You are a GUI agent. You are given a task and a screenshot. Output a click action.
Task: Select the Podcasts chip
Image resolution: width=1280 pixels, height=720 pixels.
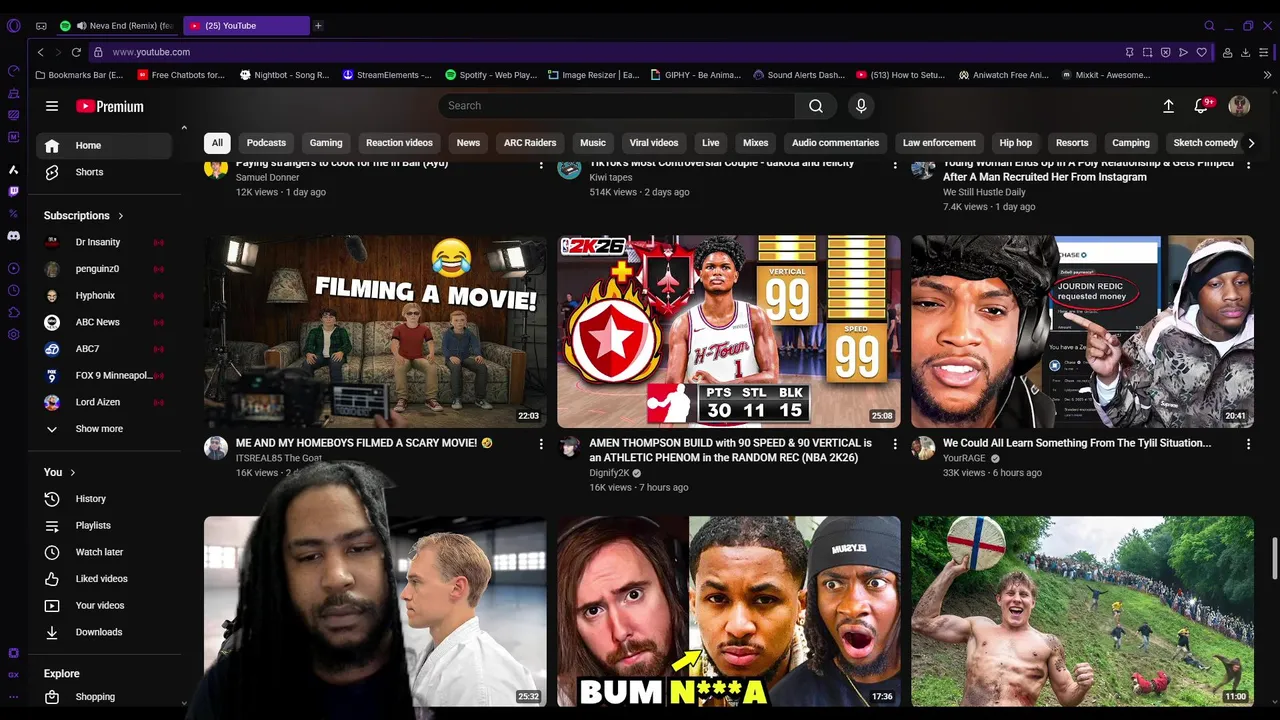[266, 143]
